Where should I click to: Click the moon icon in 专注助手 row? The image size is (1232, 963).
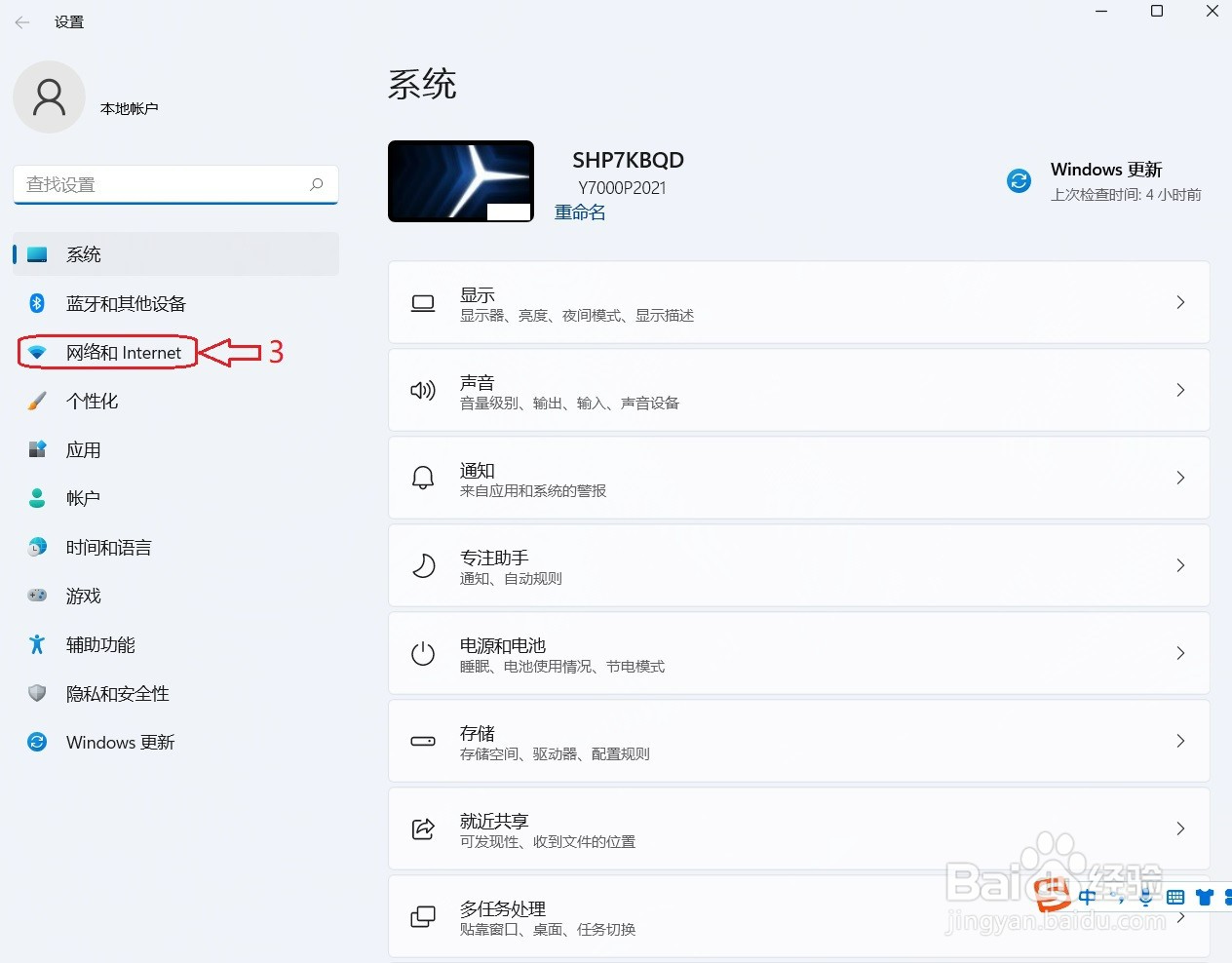423,565
